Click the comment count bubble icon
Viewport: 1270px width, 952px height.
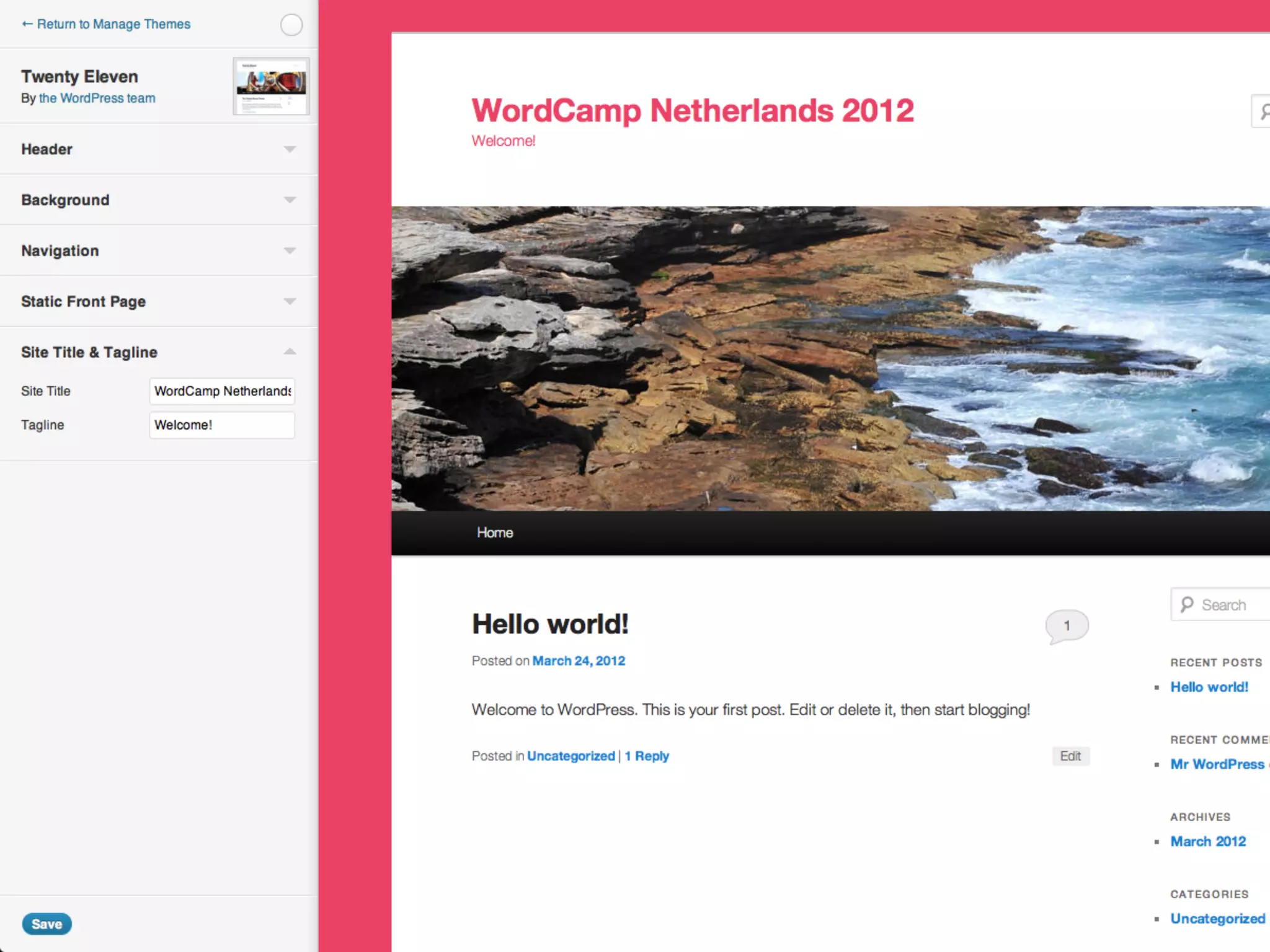click(1067, 625)
